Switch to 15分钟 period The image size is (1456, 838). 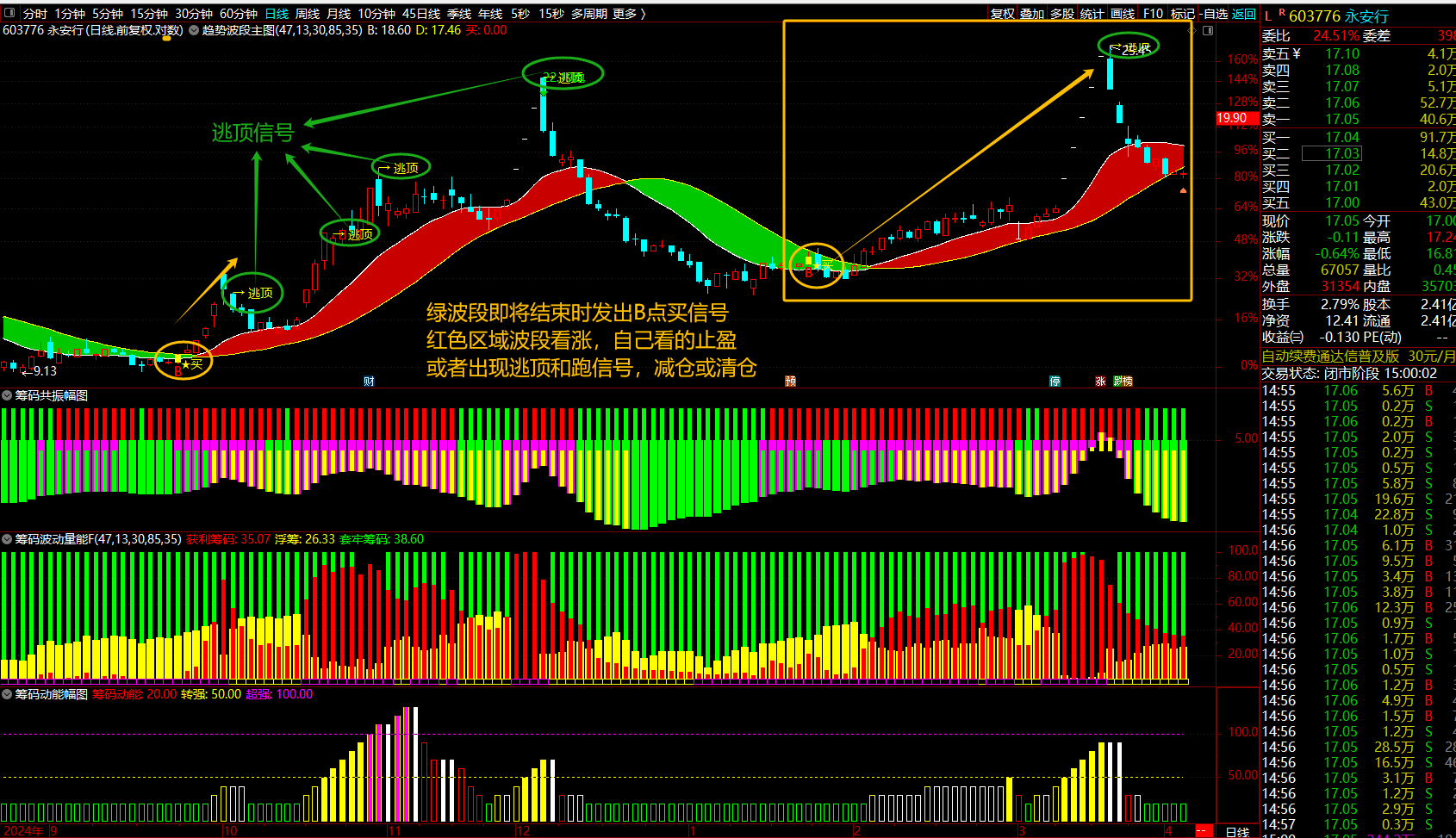[149, 14]
